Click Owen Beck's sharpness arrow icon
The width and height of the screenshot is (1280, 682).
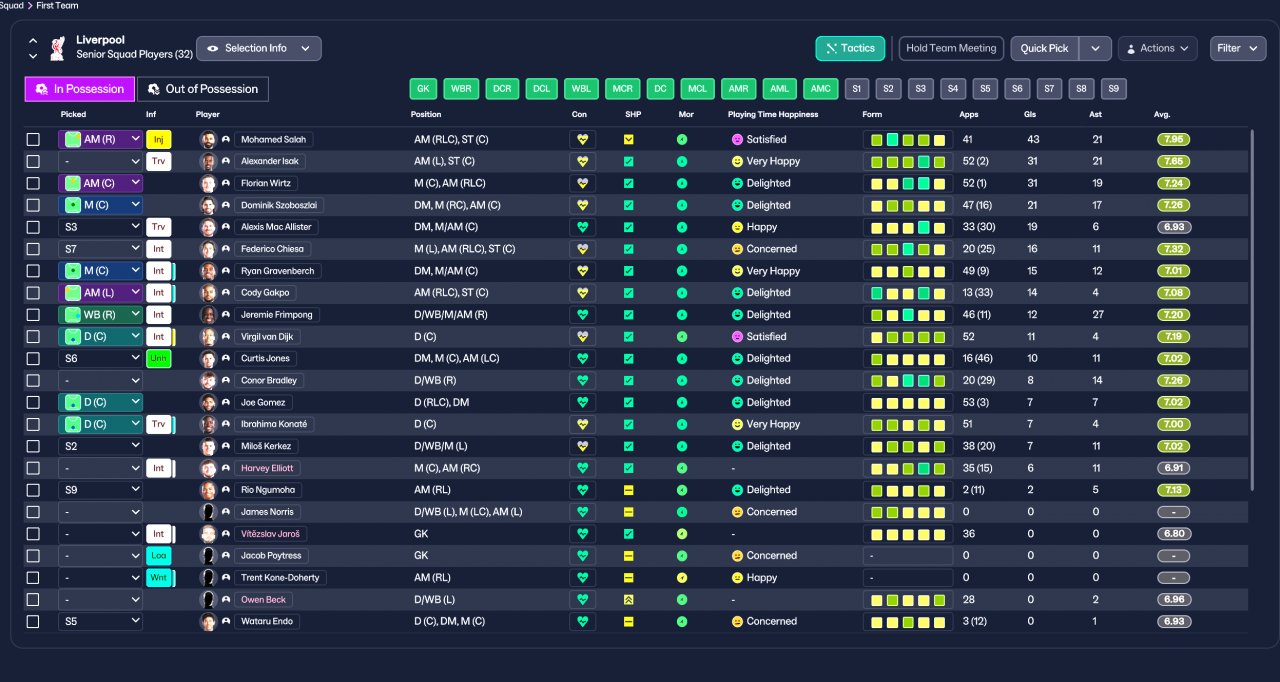629,600
